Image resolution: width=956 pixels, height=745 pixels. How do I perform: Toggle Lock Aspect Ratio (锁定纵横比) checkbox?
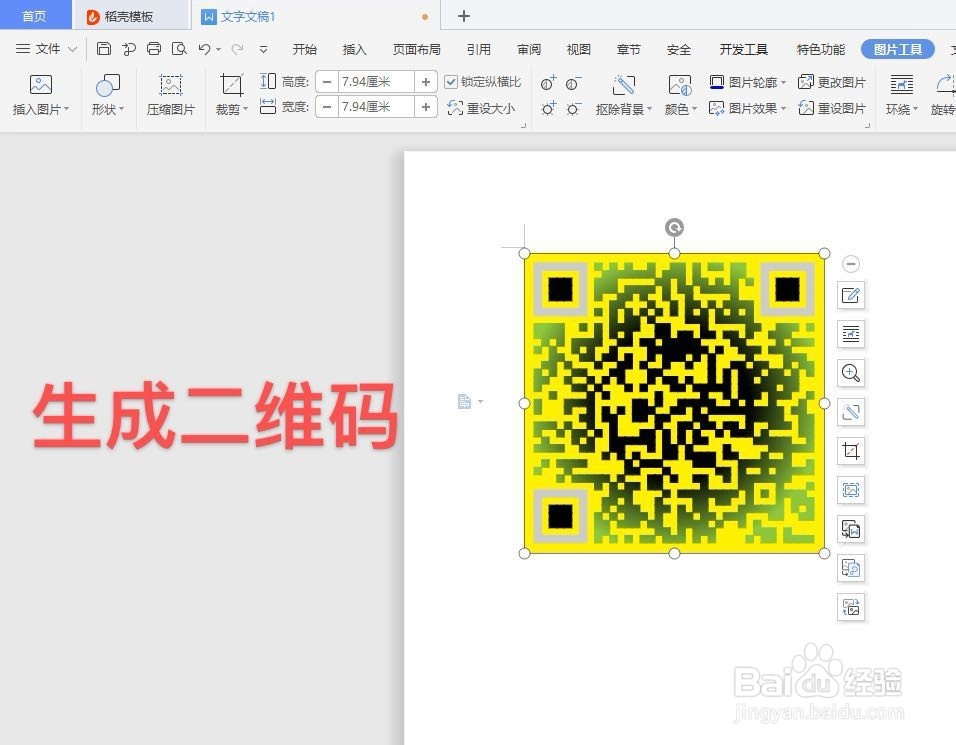click(451, 82)
